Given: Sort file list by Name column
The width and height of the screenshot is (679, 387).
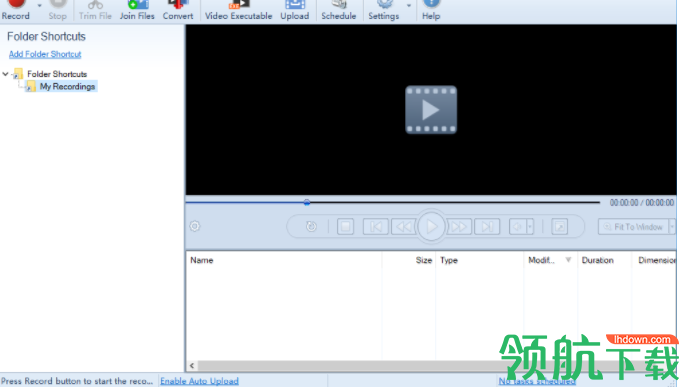Looking at the screenshot, I should [284, 260].
